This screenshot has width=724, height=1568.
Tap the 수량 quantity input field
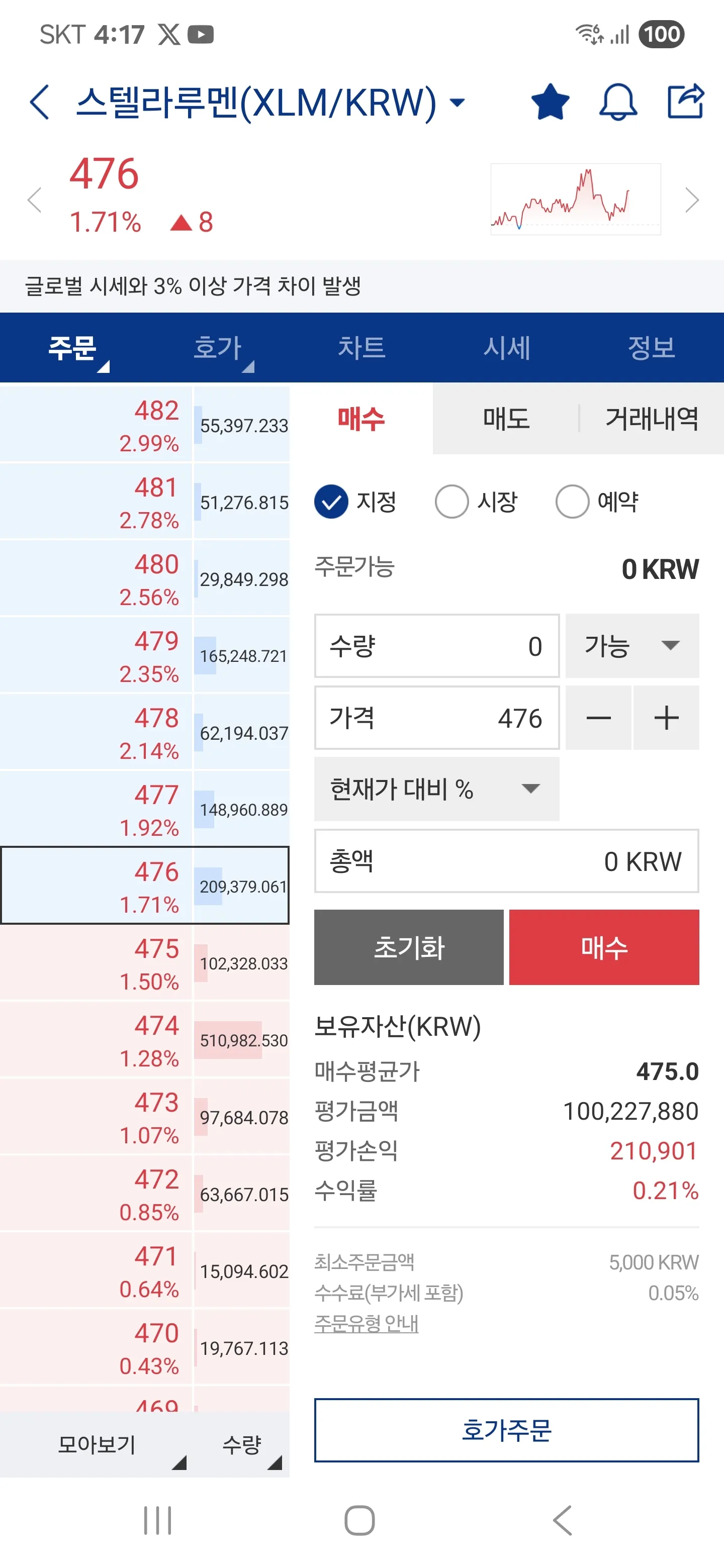436,646
